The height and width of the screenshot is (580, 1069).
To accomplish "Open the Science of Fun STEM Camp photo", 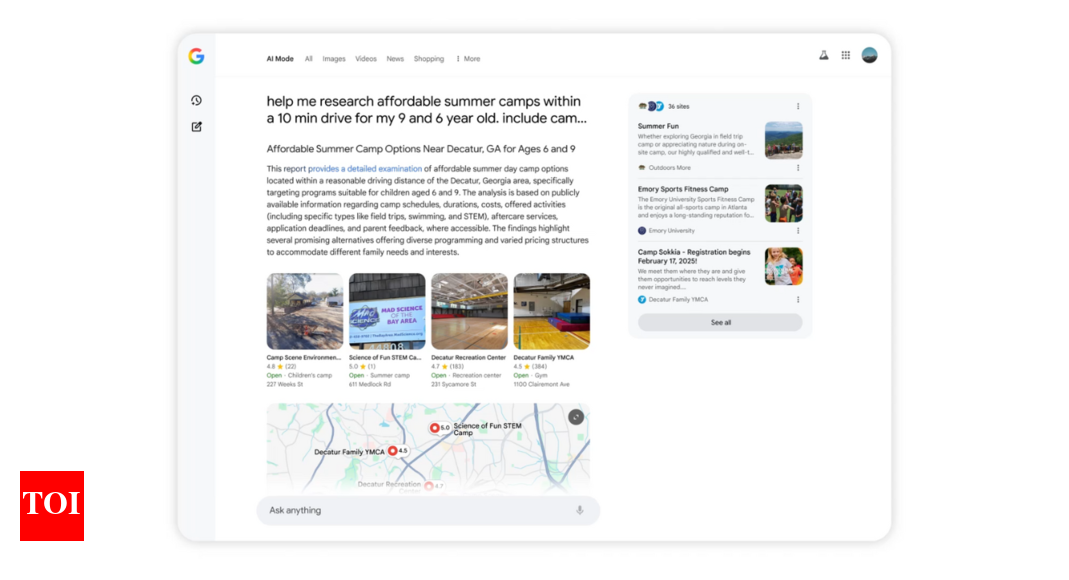I will click(x=387, y=311).
